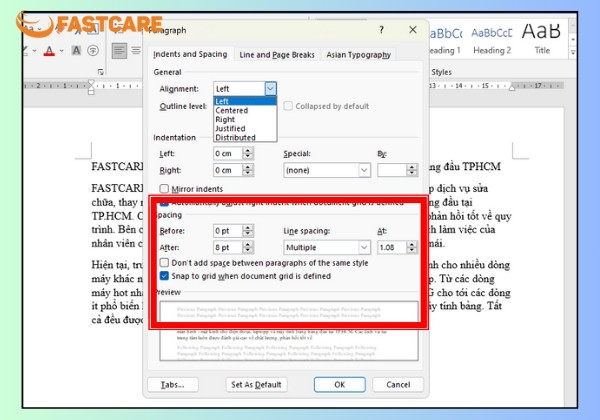Viewport: 600px width, 420px height.
Task: Open the Font Color dropdown arrow
Action: (62, 51)
